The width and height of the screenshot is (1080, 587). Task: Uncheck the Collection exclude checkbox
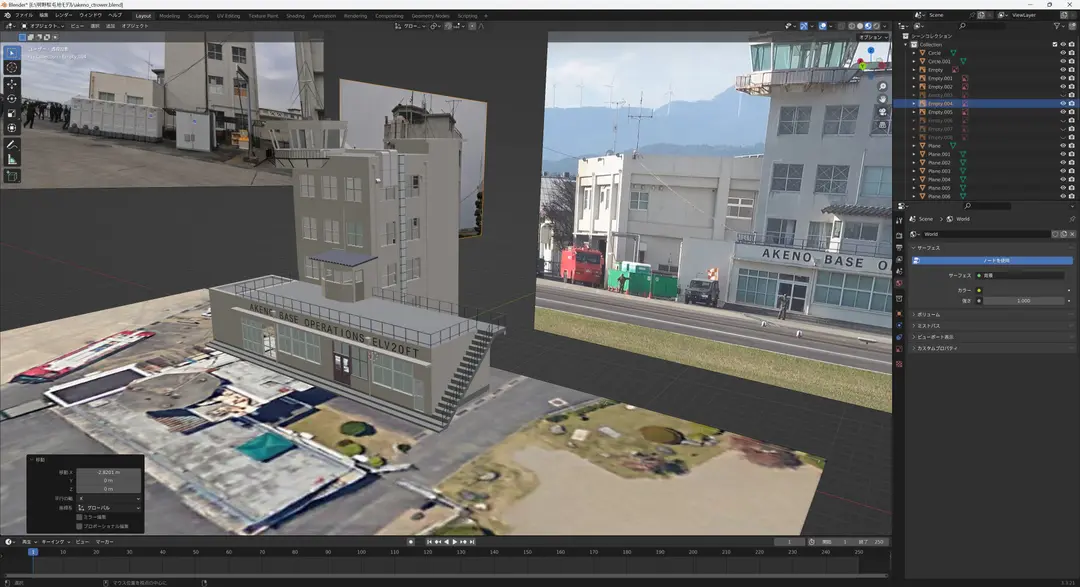click(x=1055, y=45)
